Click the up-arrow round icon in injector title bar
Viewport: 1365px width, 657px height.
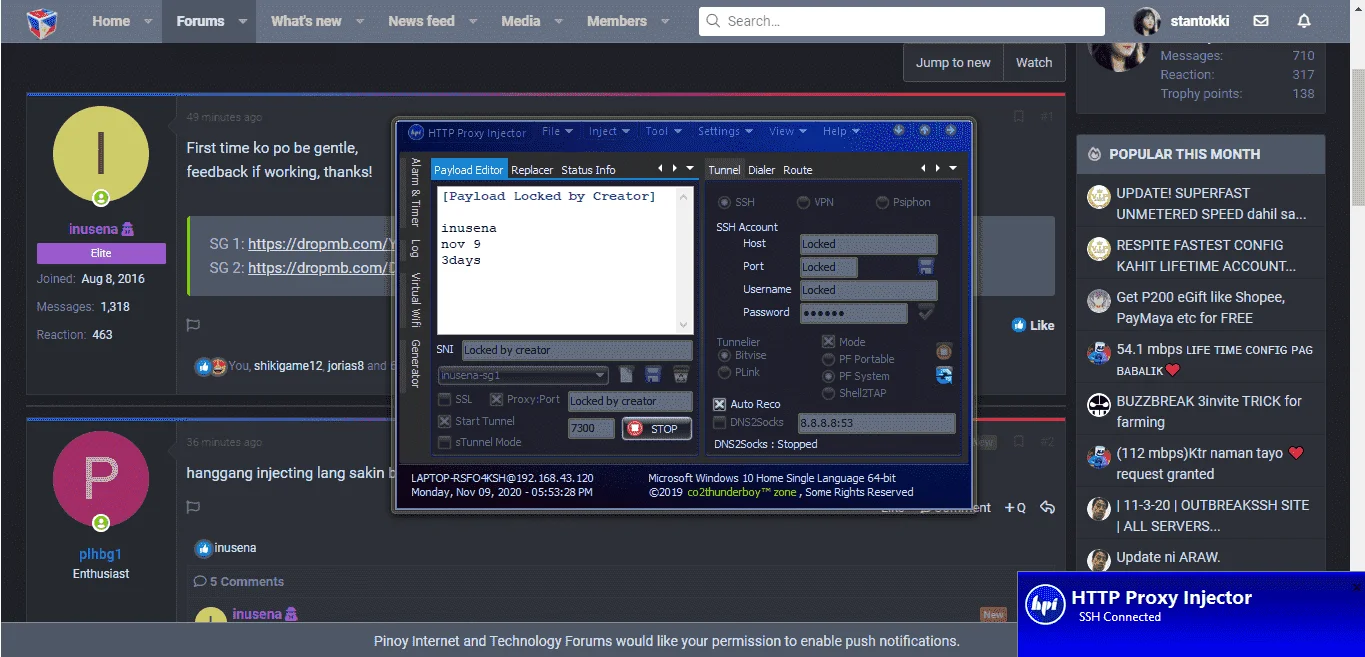(924, 130)
